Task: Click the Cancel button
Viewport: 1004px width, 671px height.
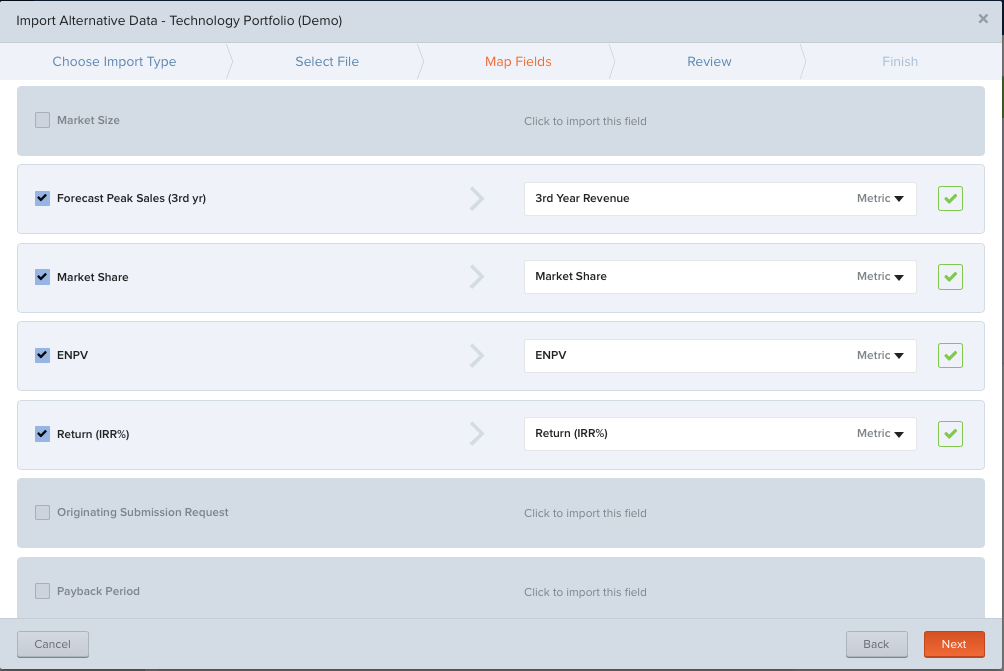Action: [53, 644]
